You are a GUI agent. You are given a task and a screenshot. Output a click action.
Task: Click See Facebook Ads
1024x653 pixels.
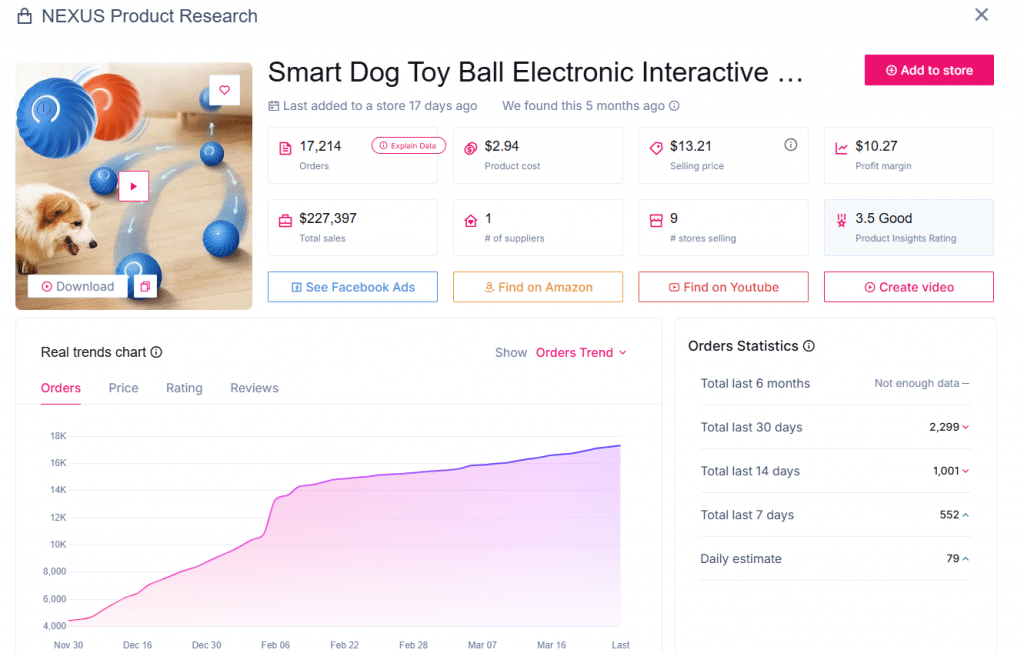click(352, 287)
